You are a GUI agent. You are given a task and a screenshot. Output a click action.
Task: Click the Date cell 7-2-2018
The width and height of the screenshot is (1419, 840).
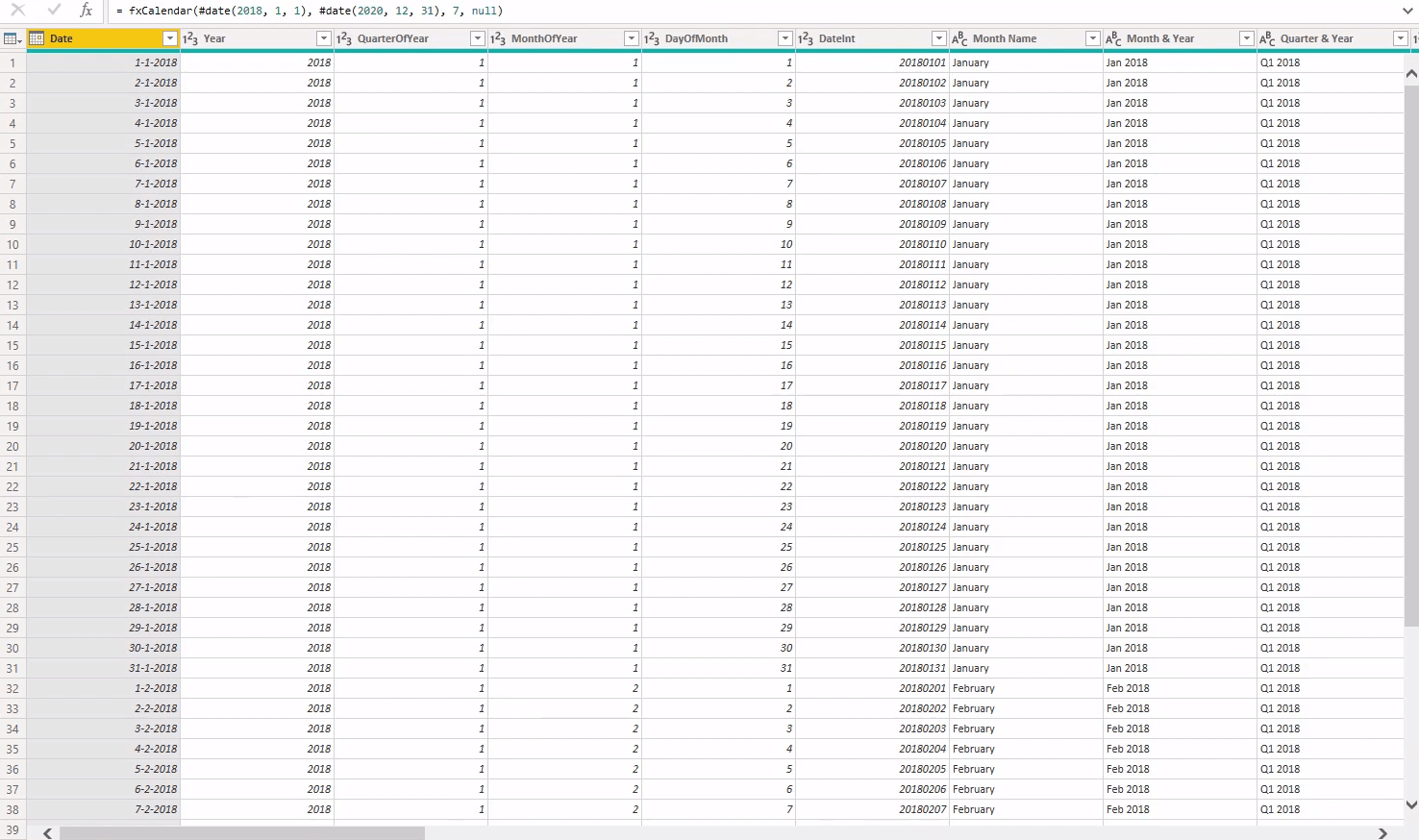coord(104,809)
